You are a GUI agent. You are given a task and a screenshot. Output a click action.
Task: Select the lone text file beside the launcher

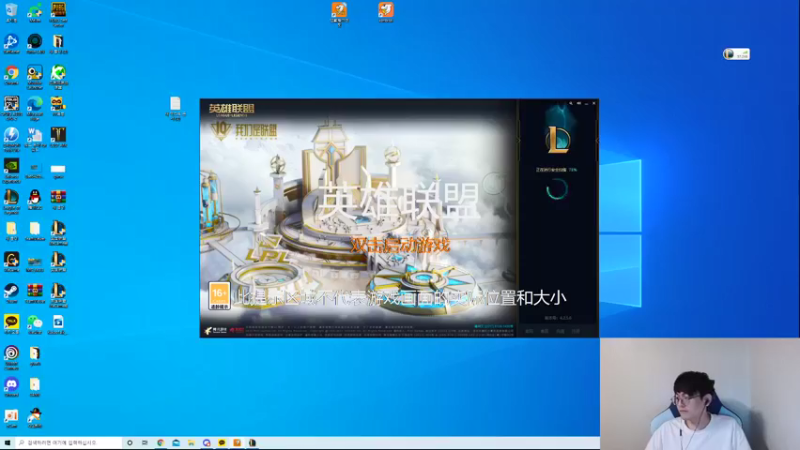click(175, 106)
